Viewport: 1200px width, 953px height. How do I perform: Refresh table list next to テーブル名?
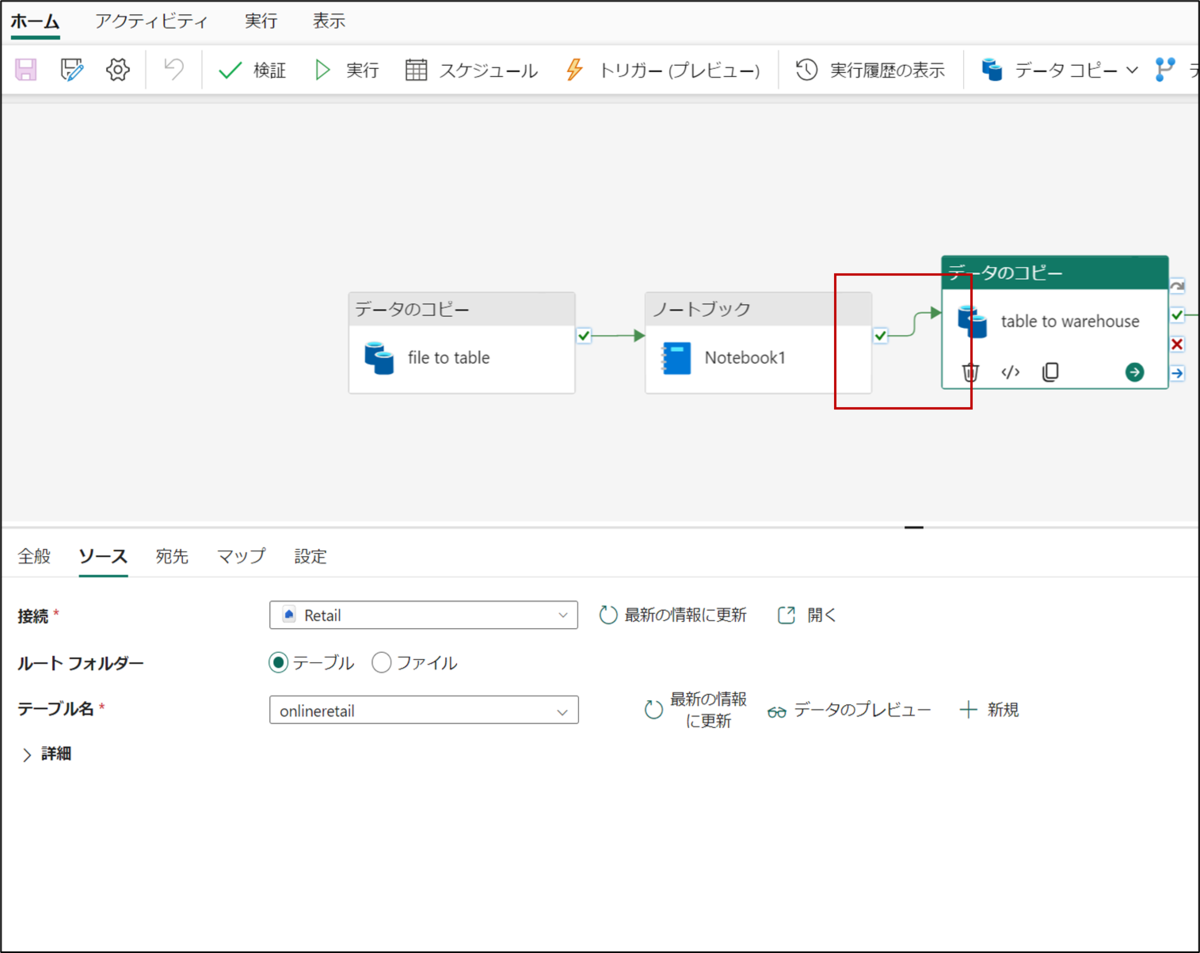click(696, 710)
